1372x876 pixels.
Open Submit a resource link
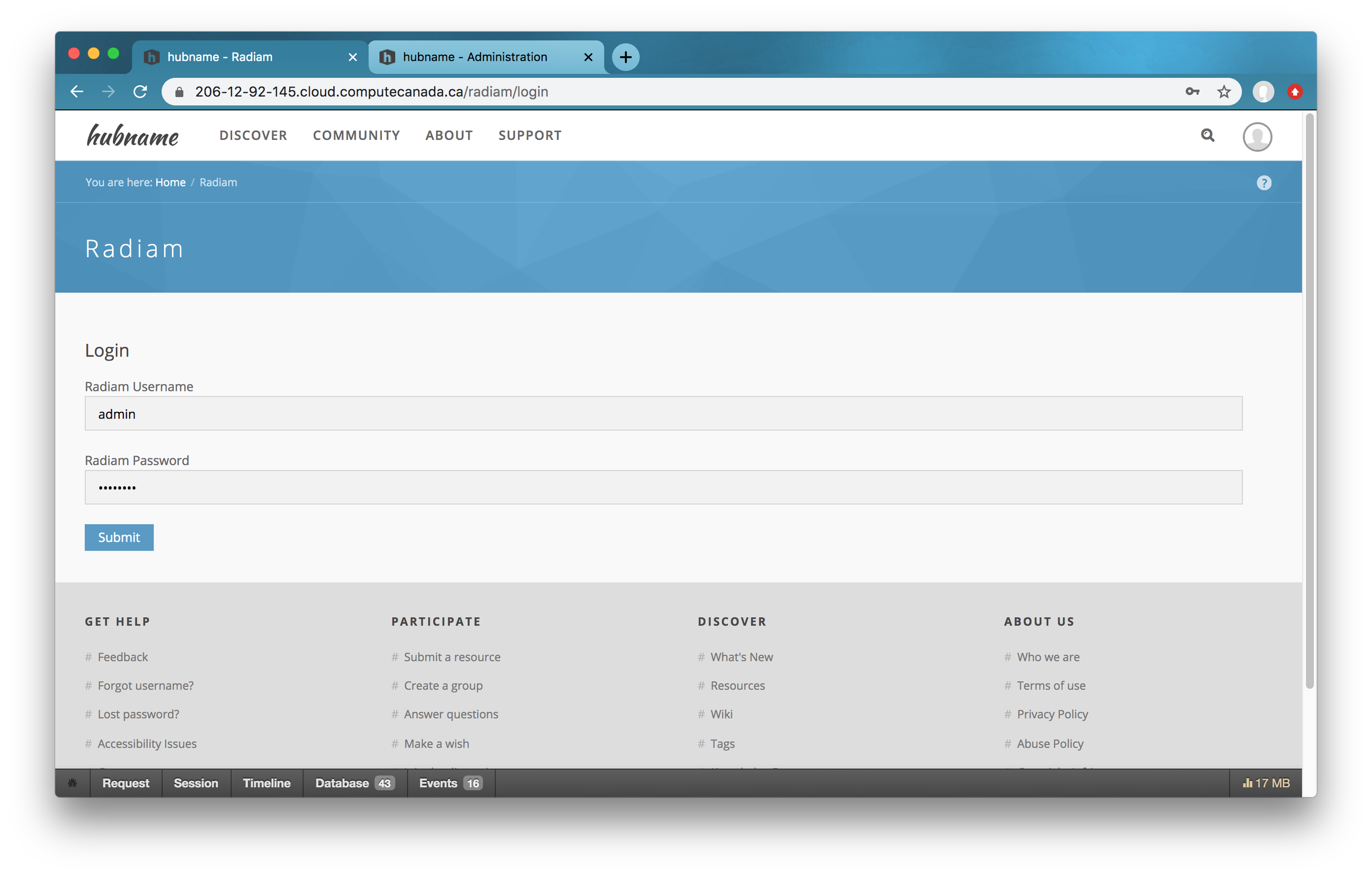452,657
